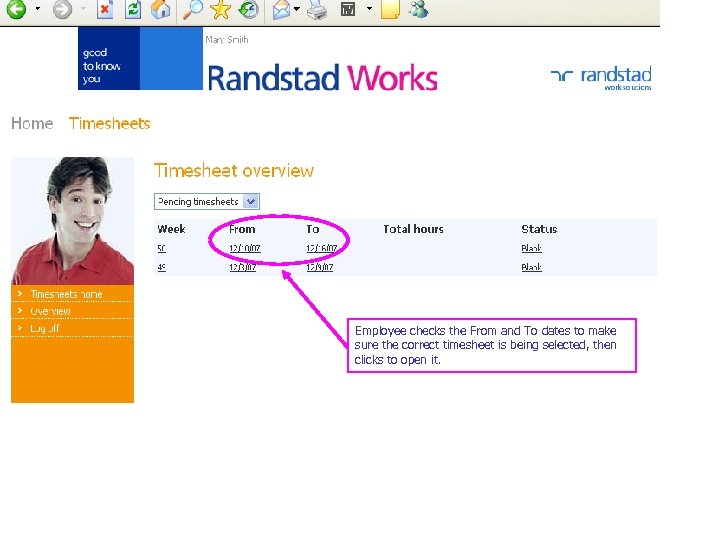Click the yellow note toolbar icon
Screen dimensions: 720x540
pos(390,9)
